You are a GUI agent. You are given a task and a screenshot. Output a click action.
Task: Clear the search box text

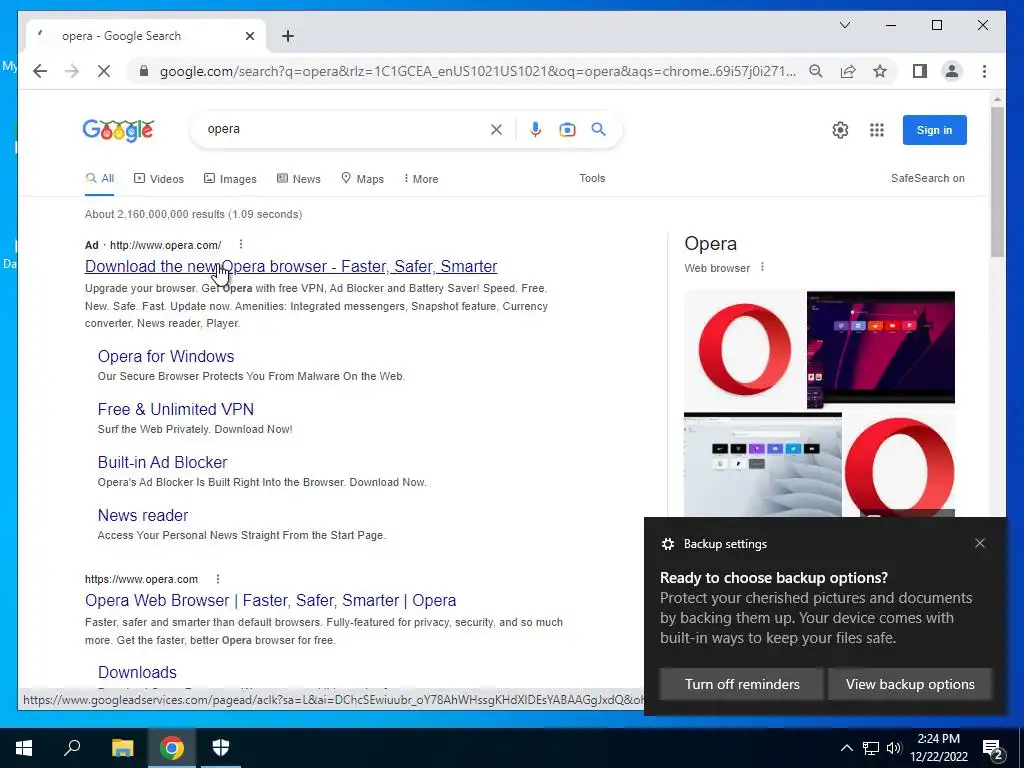[x=496, y=129]
